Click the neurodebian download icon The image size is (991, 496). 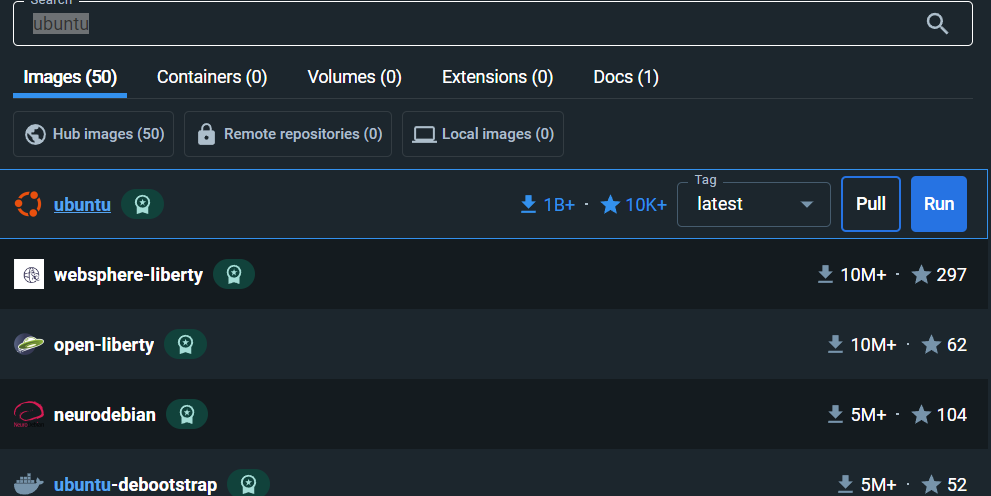tap(835, 414)
